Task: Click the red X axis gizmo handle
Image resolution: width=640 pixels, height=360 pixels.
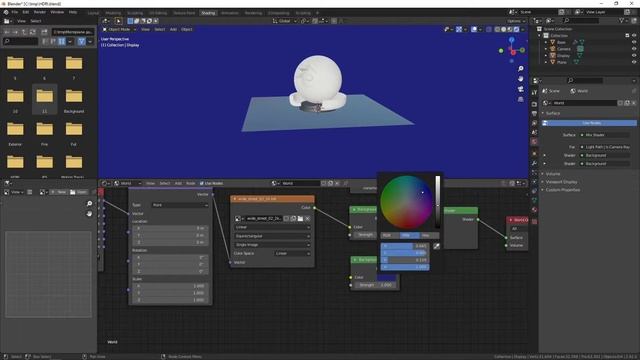Action: 513,52
